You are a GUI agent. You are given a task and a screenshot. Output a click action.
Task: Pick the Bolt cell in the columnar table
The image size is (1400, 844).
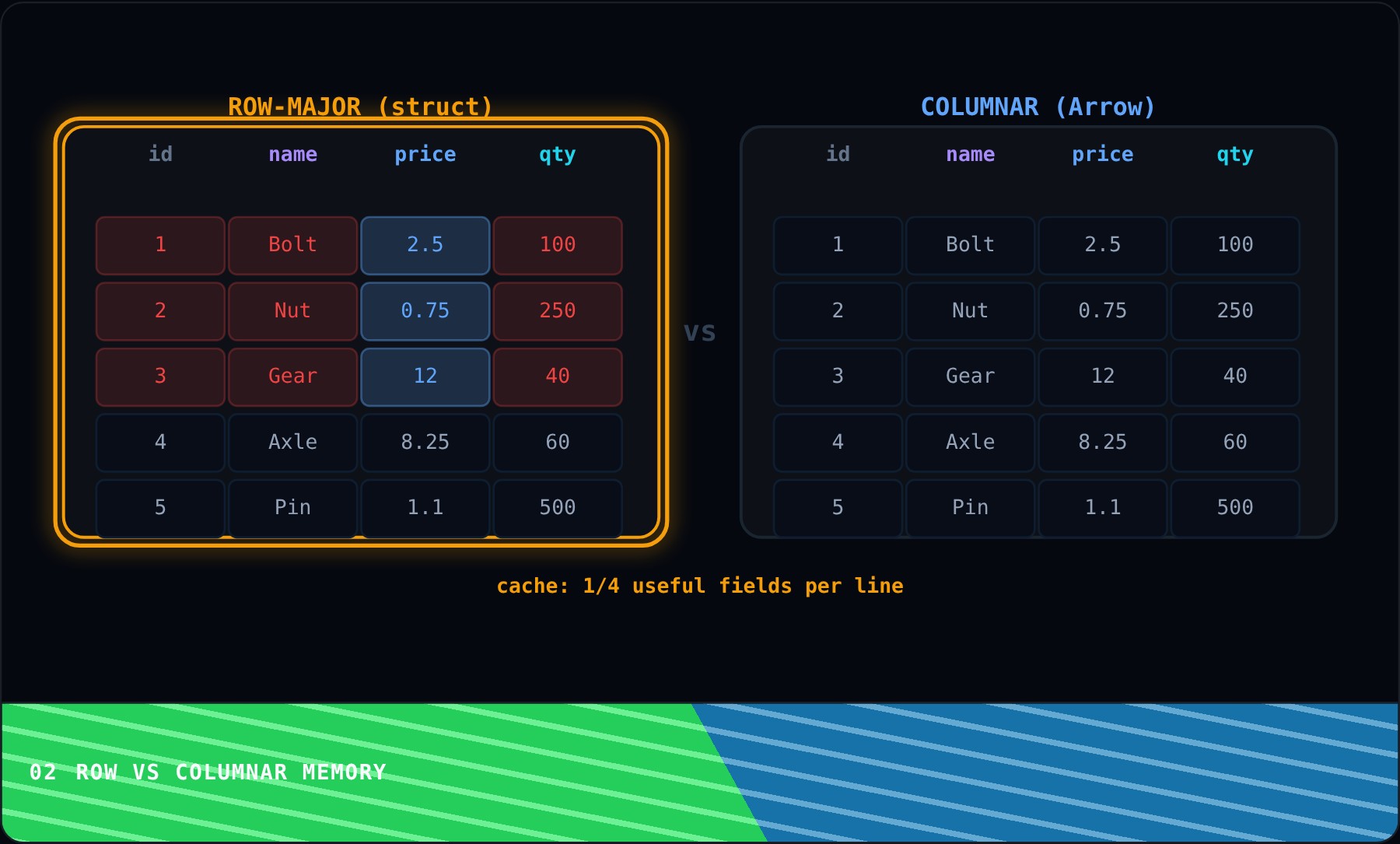971,246
